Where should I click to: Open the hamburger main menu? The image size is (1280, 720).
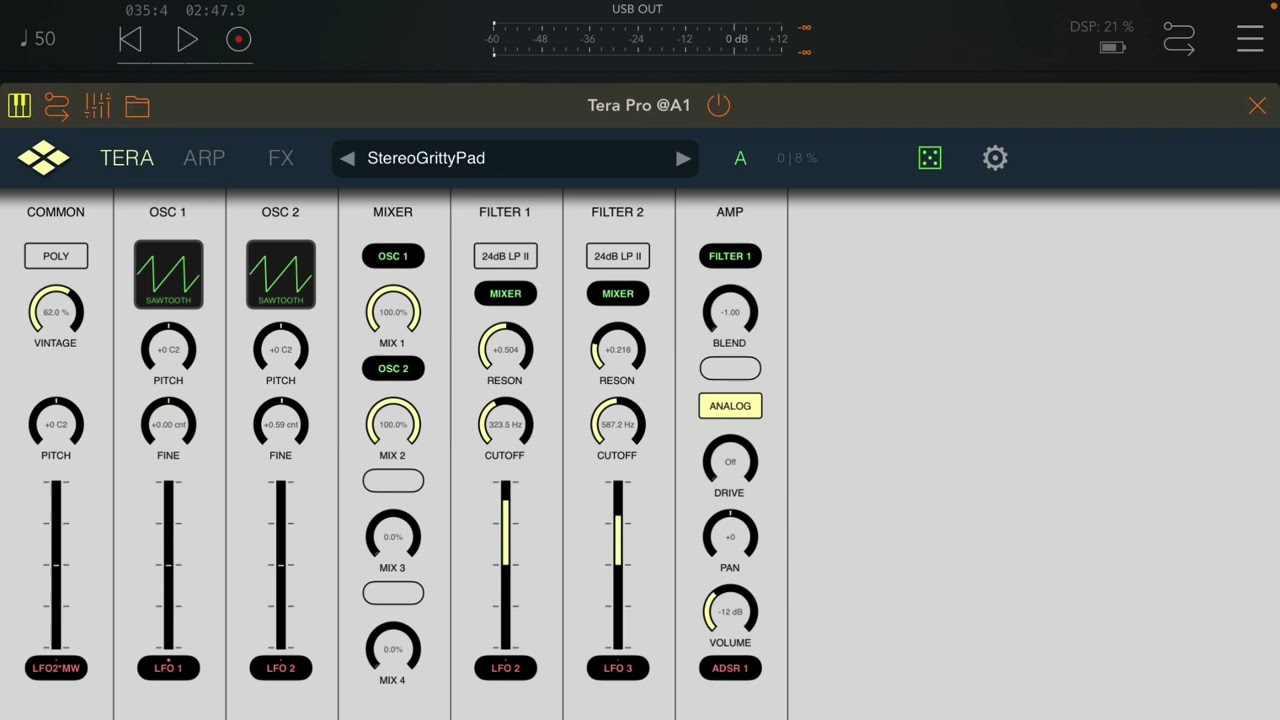[x=1250, y=39]
